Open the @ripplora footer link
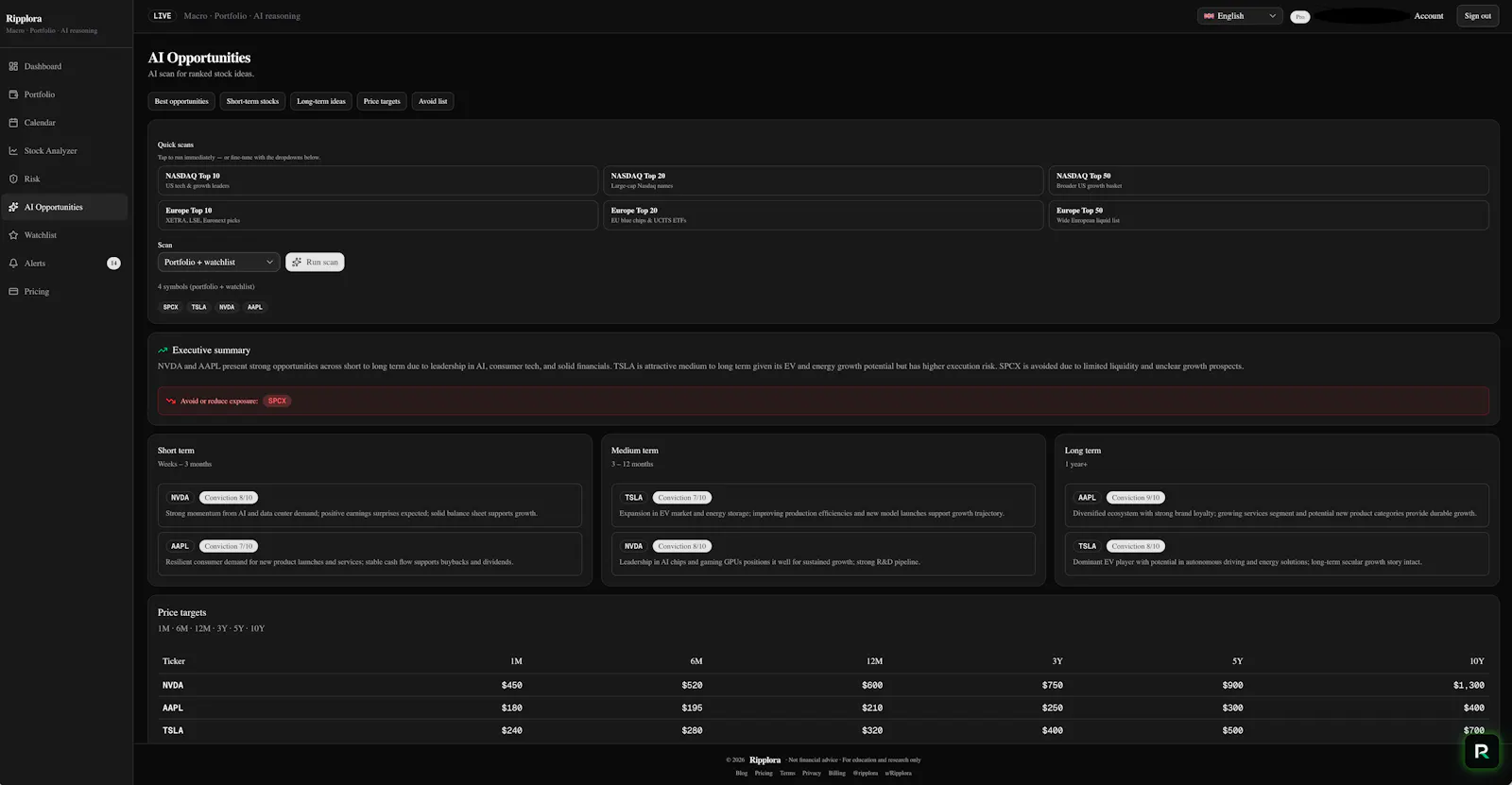1512x785 pixels. click(x=866, y=774)
